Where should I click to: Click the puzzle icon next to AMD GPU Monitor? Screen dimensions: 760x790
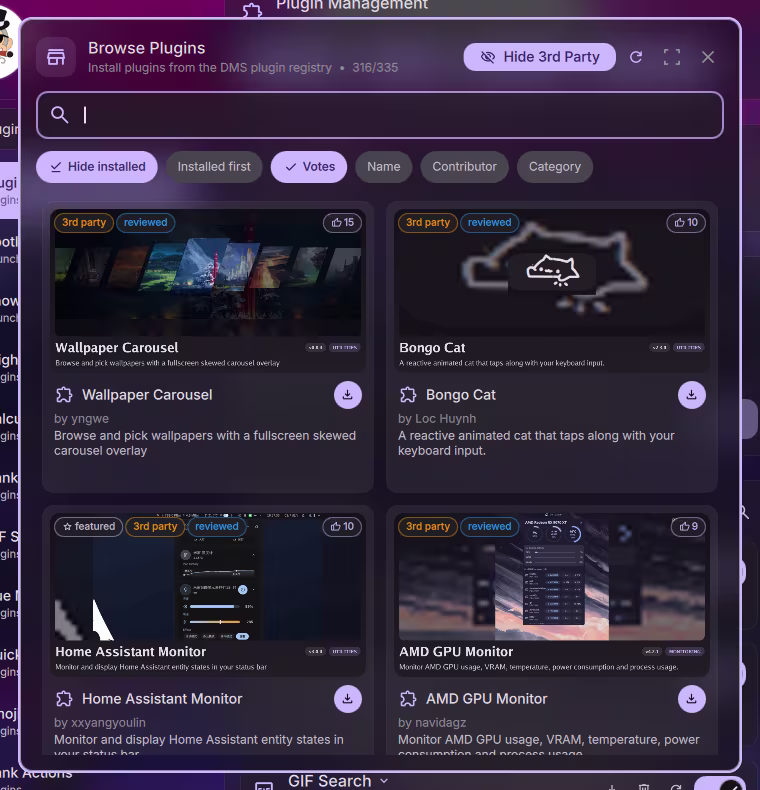coord(408,699)
